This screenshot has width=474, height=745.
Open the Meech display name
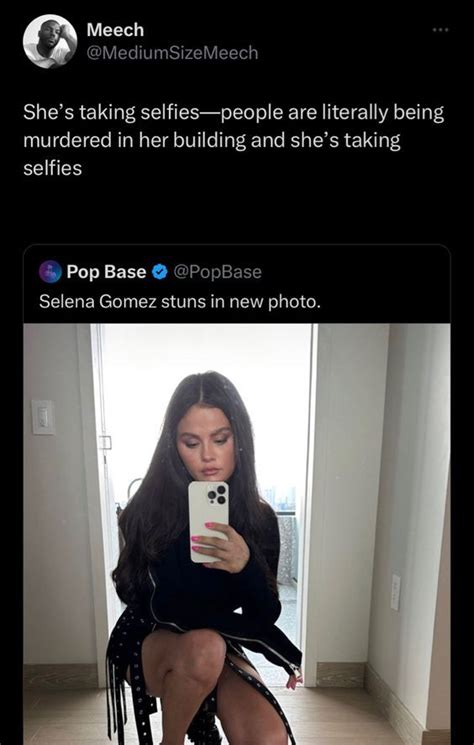click(115, 30)
